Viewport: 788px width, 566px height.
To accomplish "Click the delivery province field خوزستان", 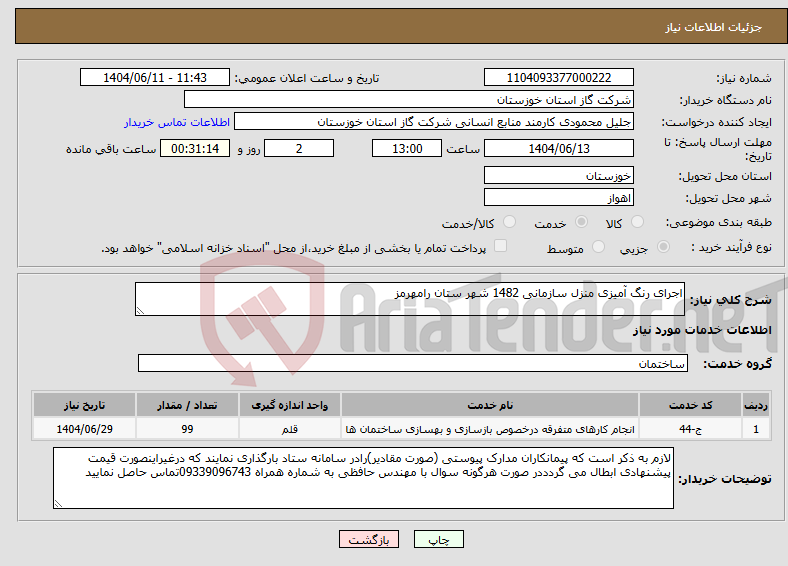I will coord(558,175).
